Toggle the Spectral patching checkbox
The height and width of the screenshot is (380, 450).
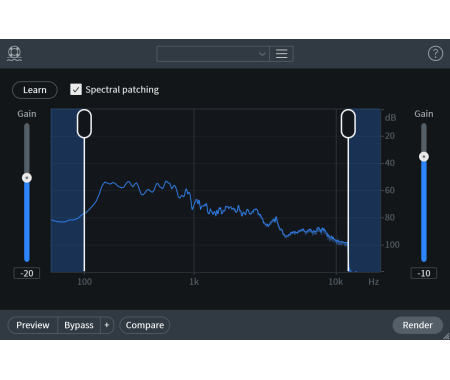pos(76,89)
